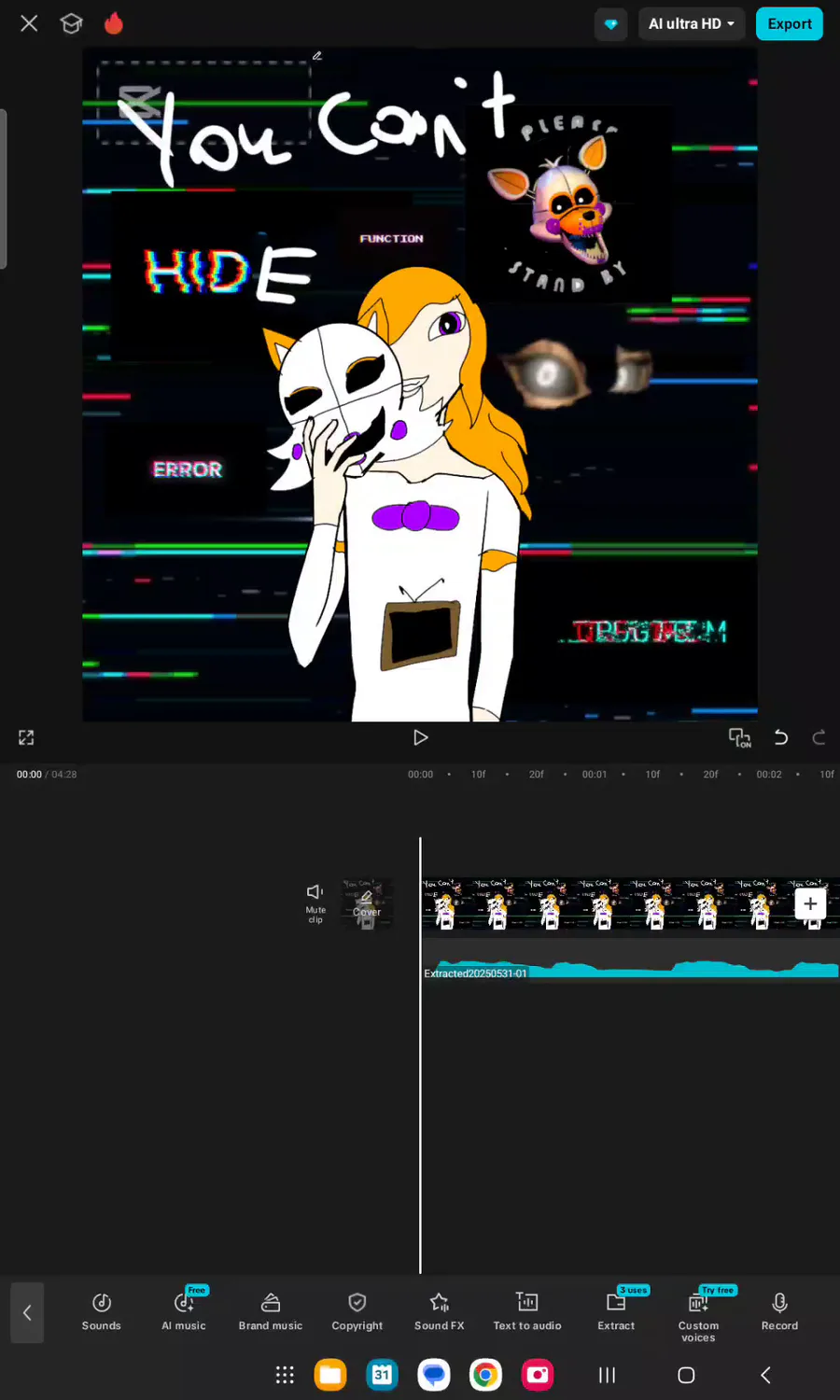Open the pink camera app in the taskbar

[538, 1375]
